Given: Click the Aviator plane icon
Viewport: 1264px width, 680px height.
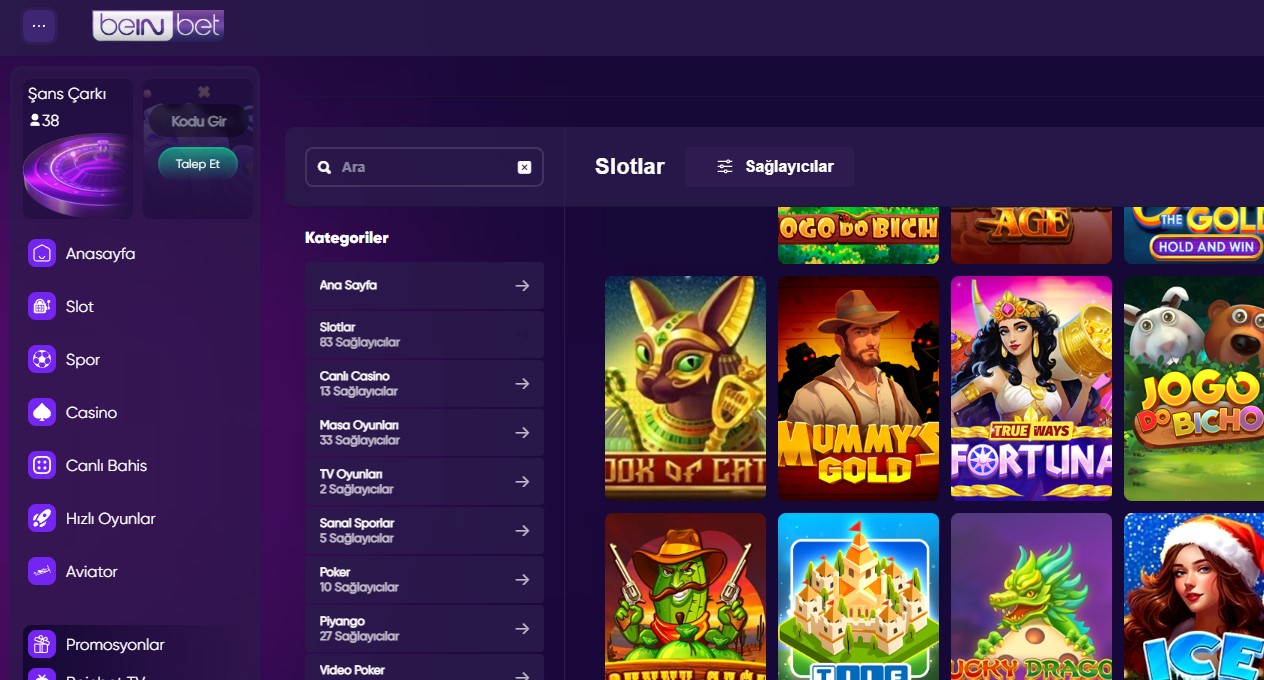Looking at the screenshot, I should [x=42, y=571].
